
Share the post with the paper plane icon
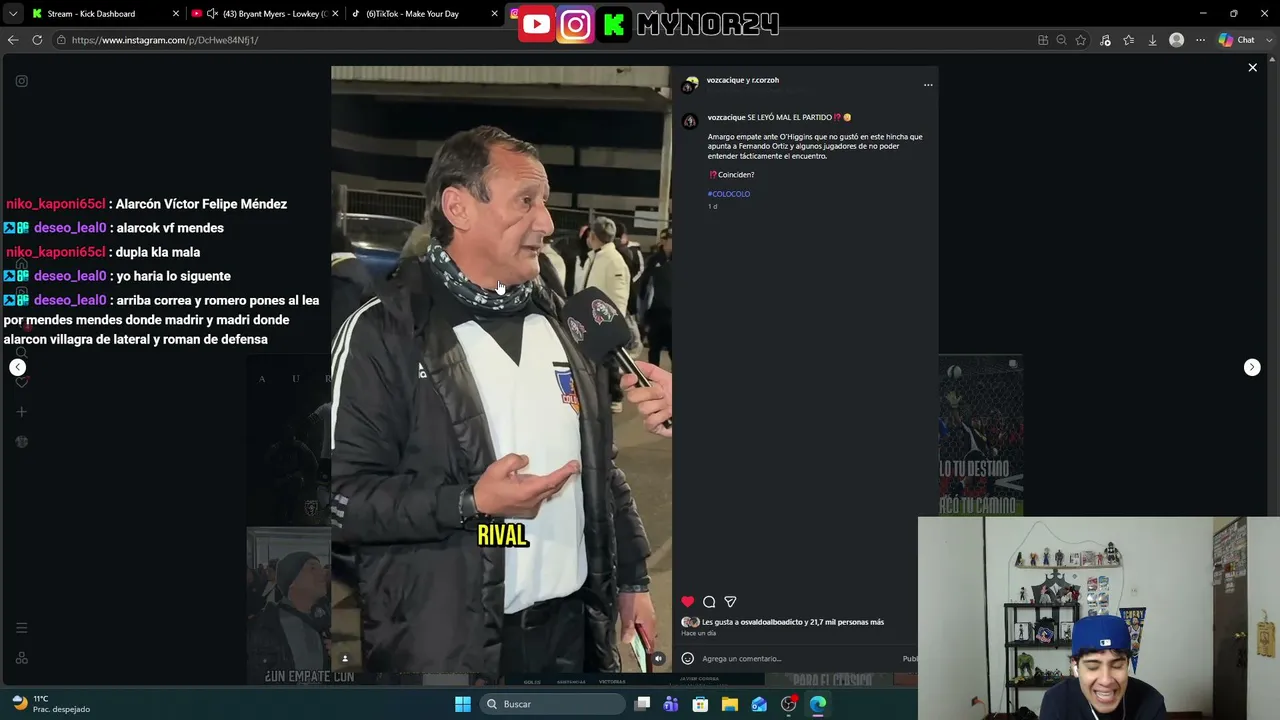[730, 602]
